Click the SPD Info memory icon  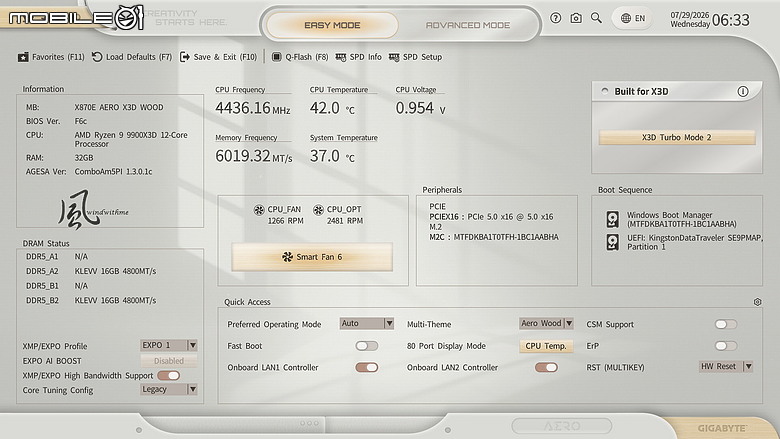[x=341, y=58]
